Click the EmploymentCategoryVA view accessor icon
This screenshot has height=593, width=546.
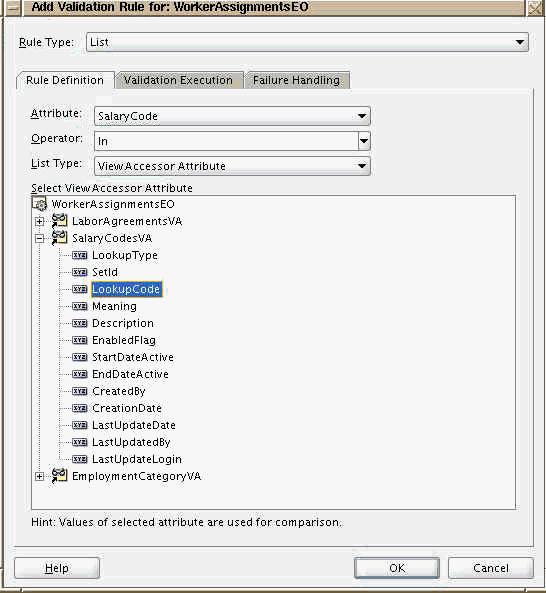[59, 476]
